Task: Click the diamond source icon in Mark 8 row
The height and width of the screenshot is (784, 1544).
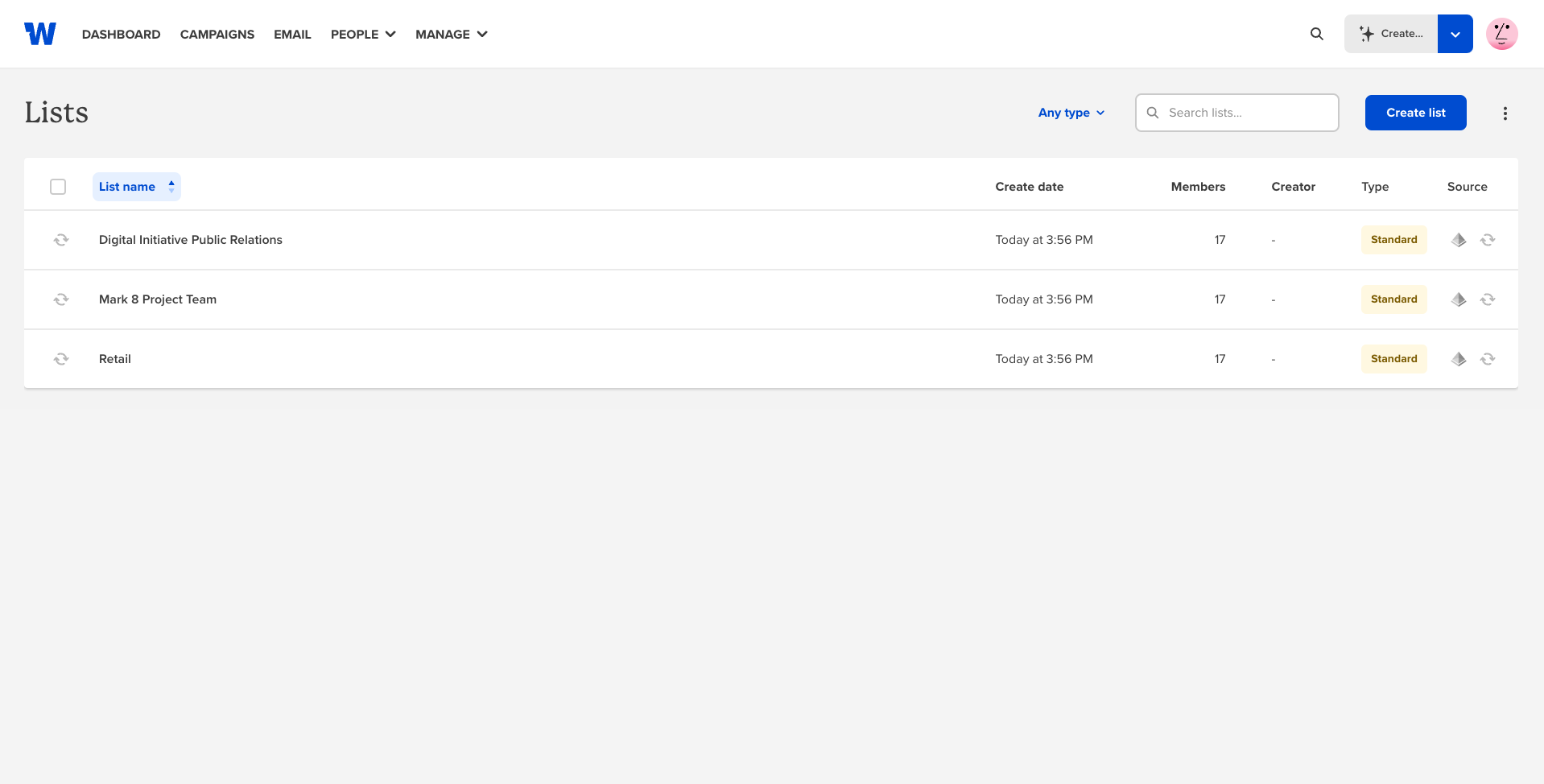Action: [x=1458, y=299]
